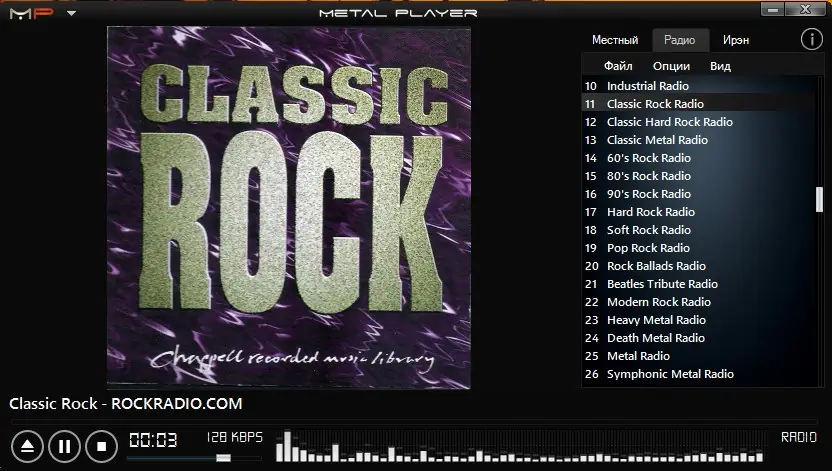
Task: Select Soft Rock Radio station
Action: pos(698,230)
